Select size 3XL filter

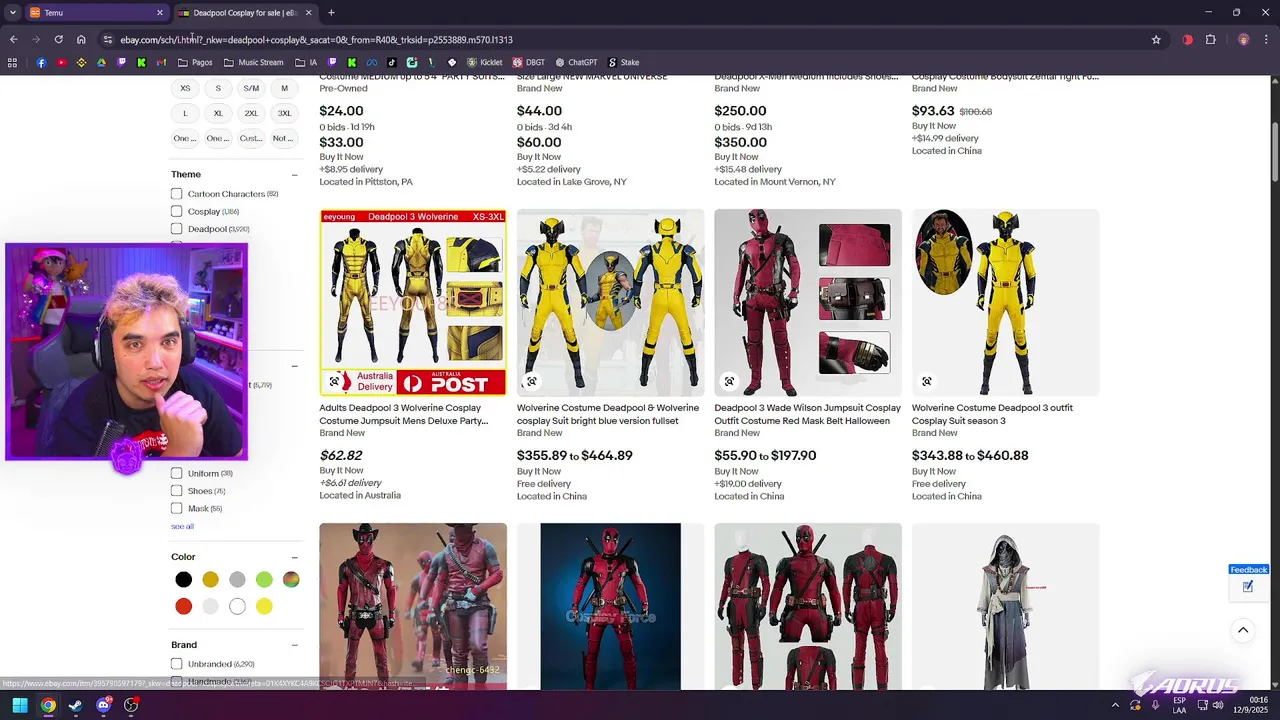284,113
